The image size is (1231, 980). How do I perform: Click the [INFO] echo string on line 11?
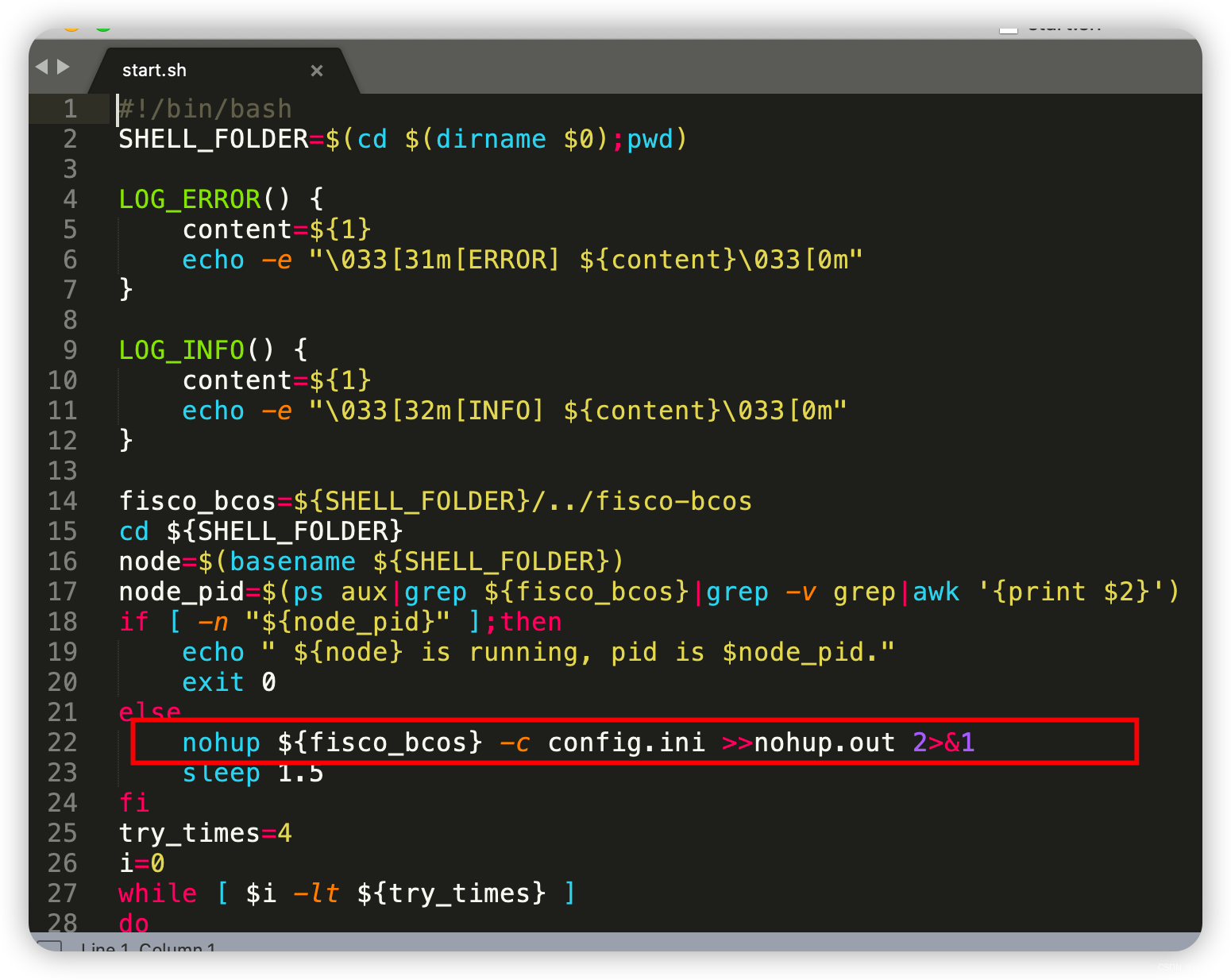point(578,411)
